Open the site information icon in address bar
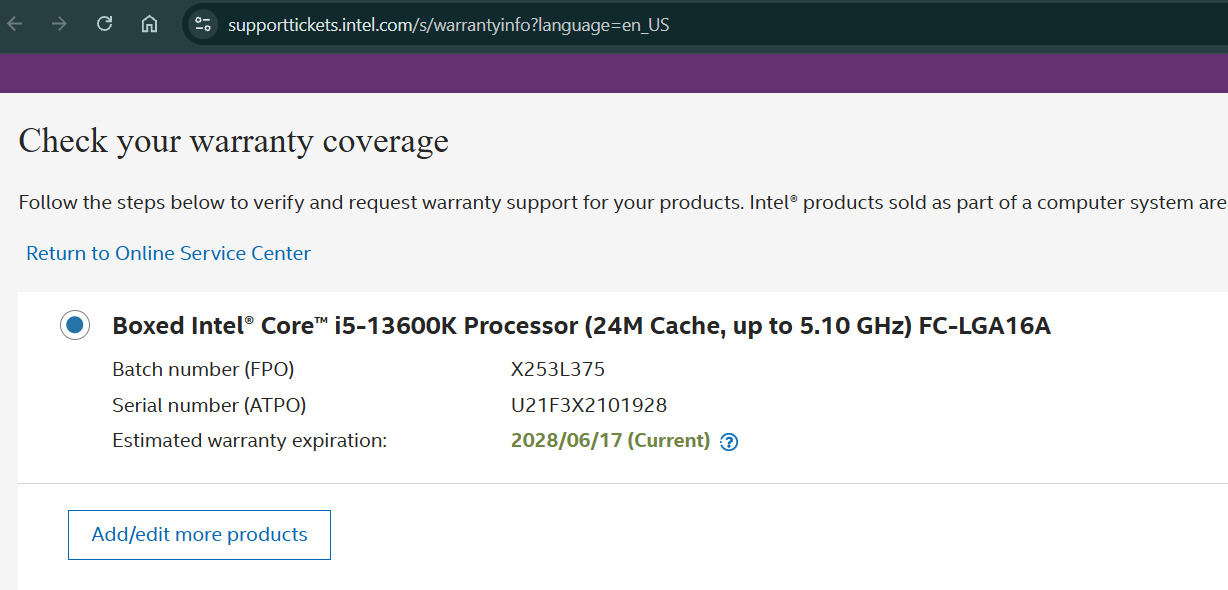Viewport: 1228px width, 590px height. [203, 25]
